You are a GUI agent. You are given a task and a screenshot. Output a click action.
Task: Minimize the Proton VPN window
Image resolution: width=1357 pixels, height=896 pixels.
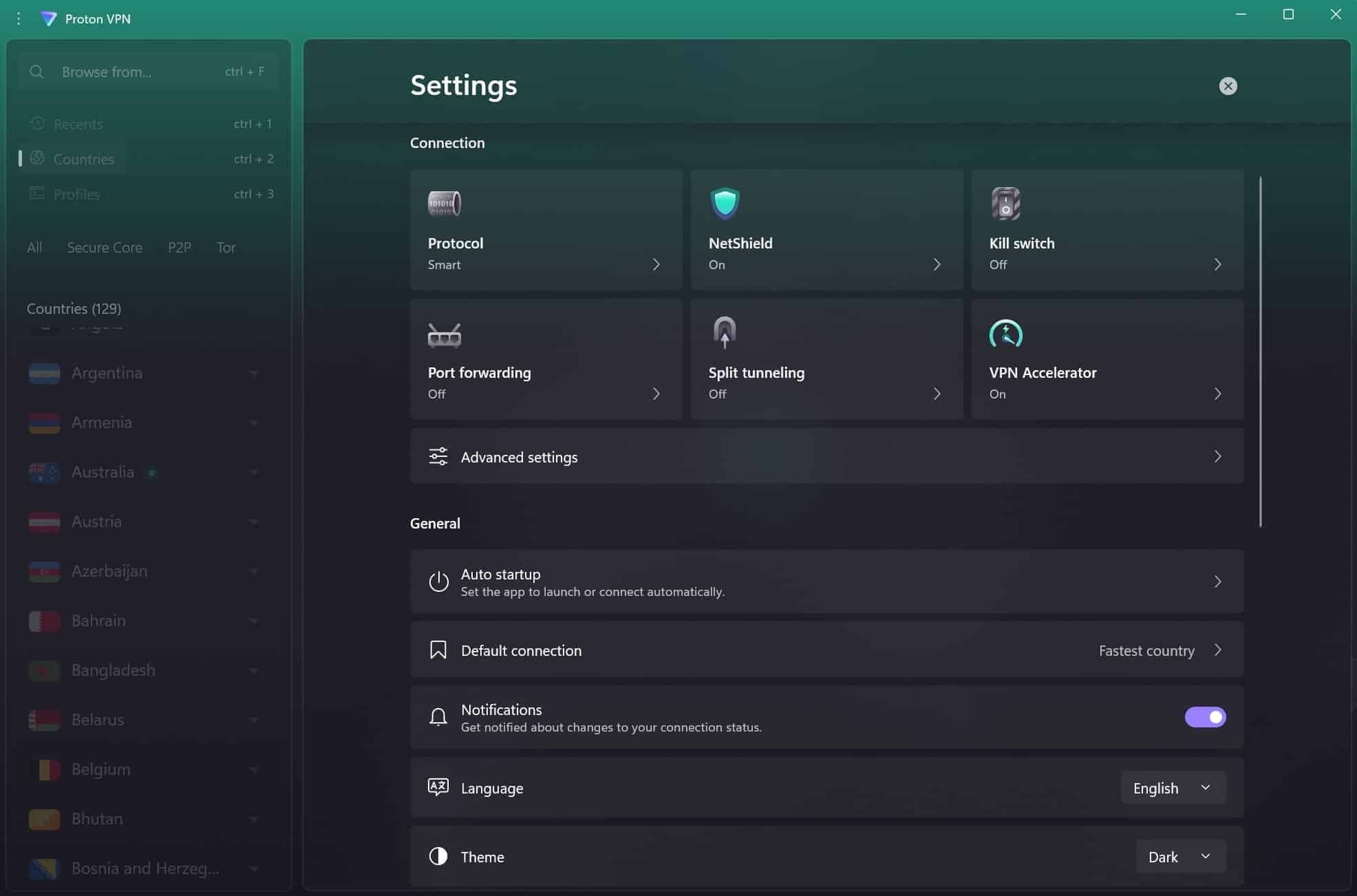(1241, 14)
